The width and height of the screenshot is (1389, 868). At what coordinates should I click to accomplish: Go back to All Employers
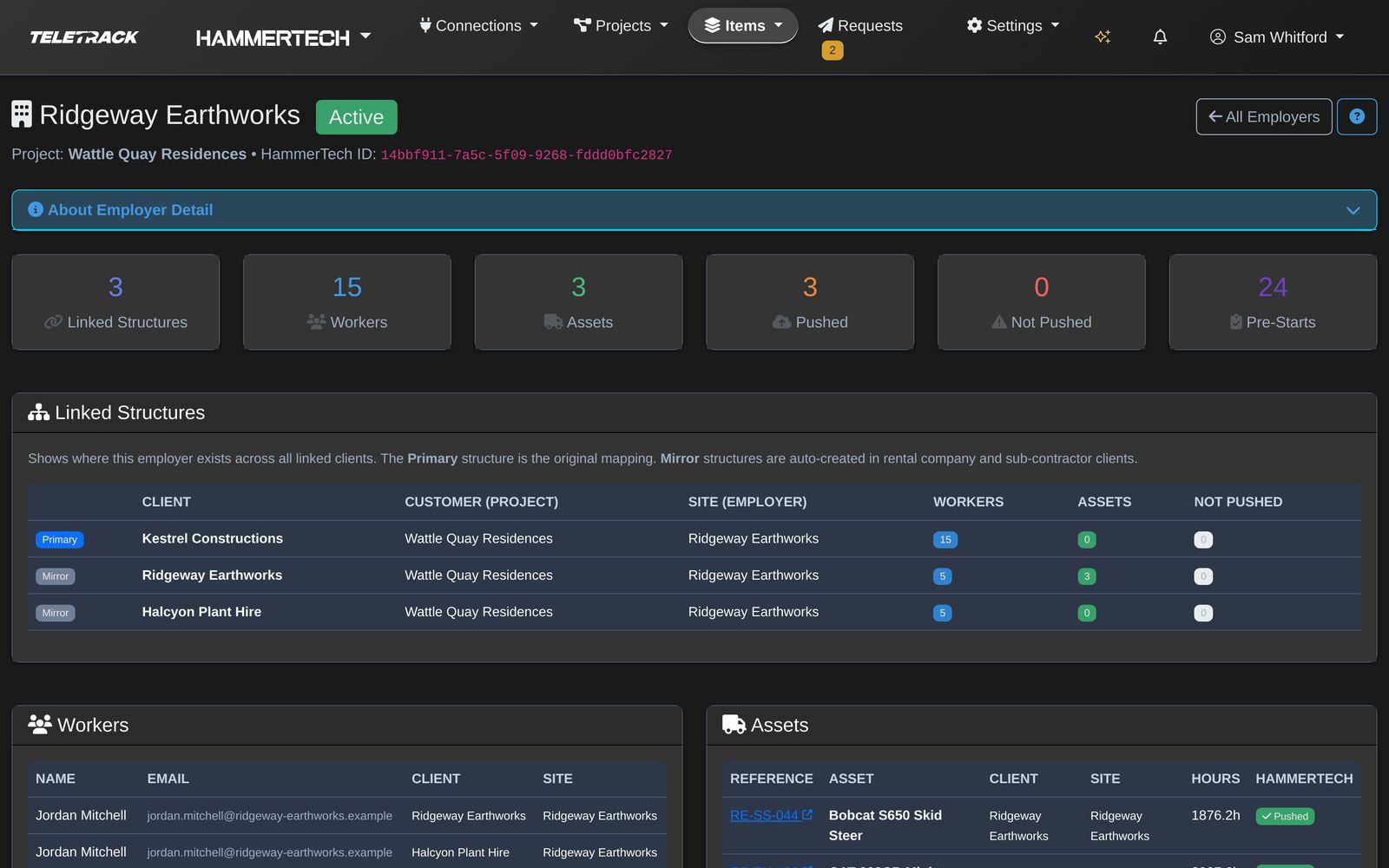pyautogui.click(x=1264, y=116)
